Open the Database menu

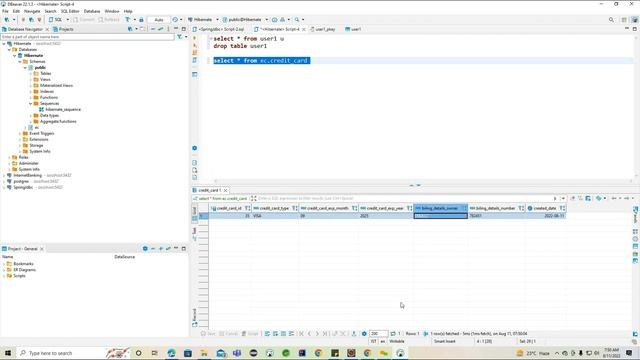(92, 11)
